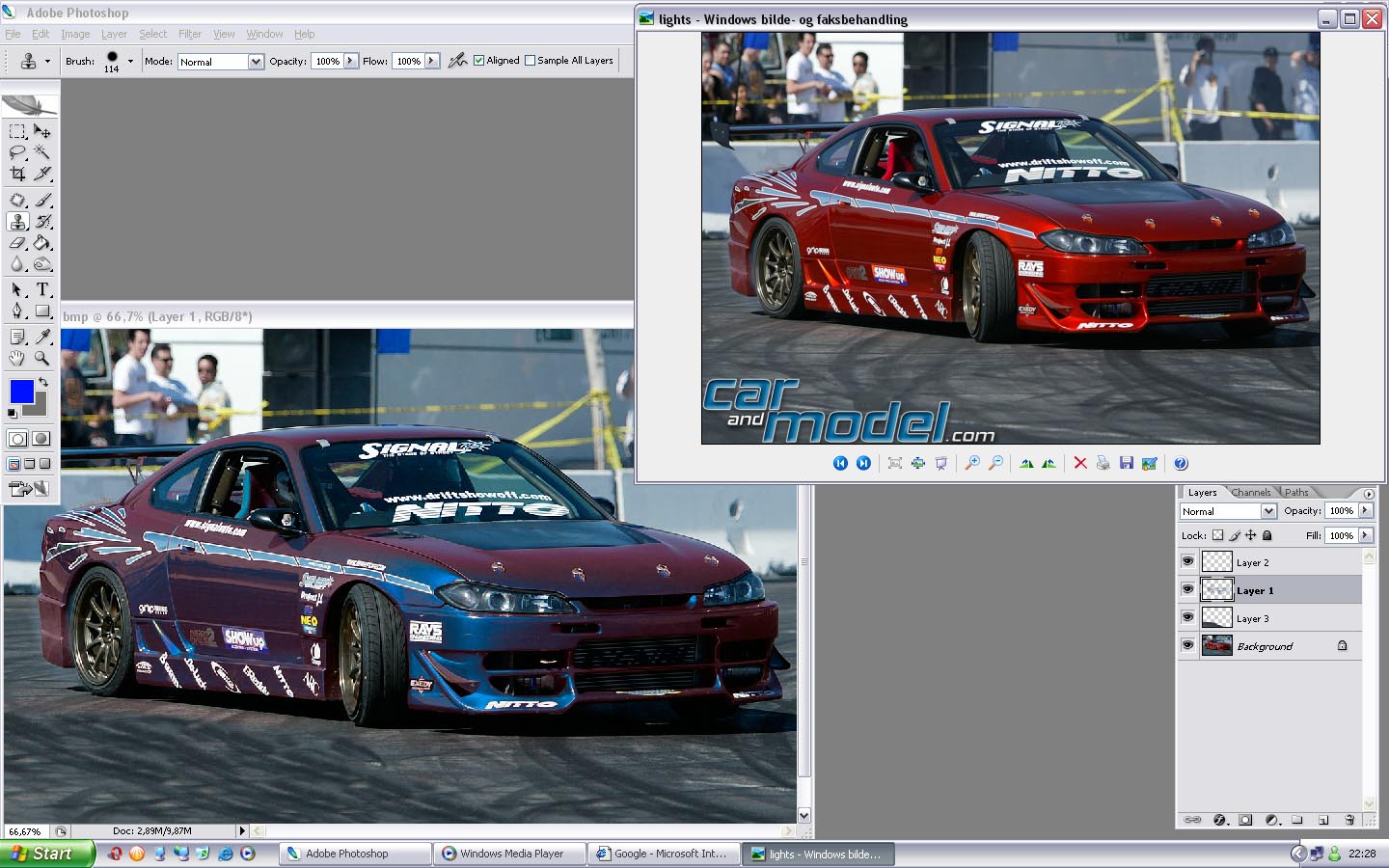
Task: Open the Image menu
Action: 75,34
